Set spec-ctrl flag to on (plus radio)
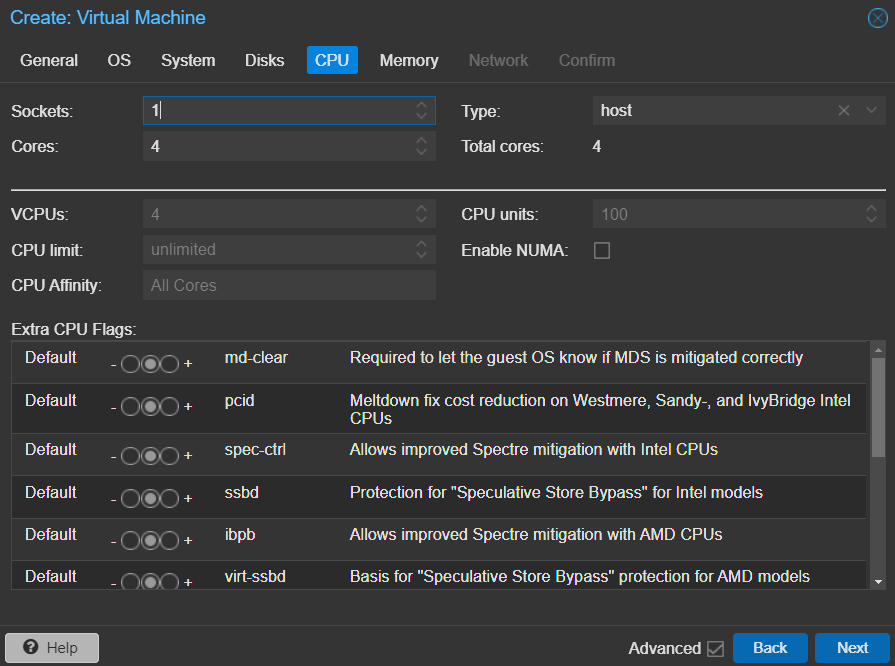 (170, 455)
